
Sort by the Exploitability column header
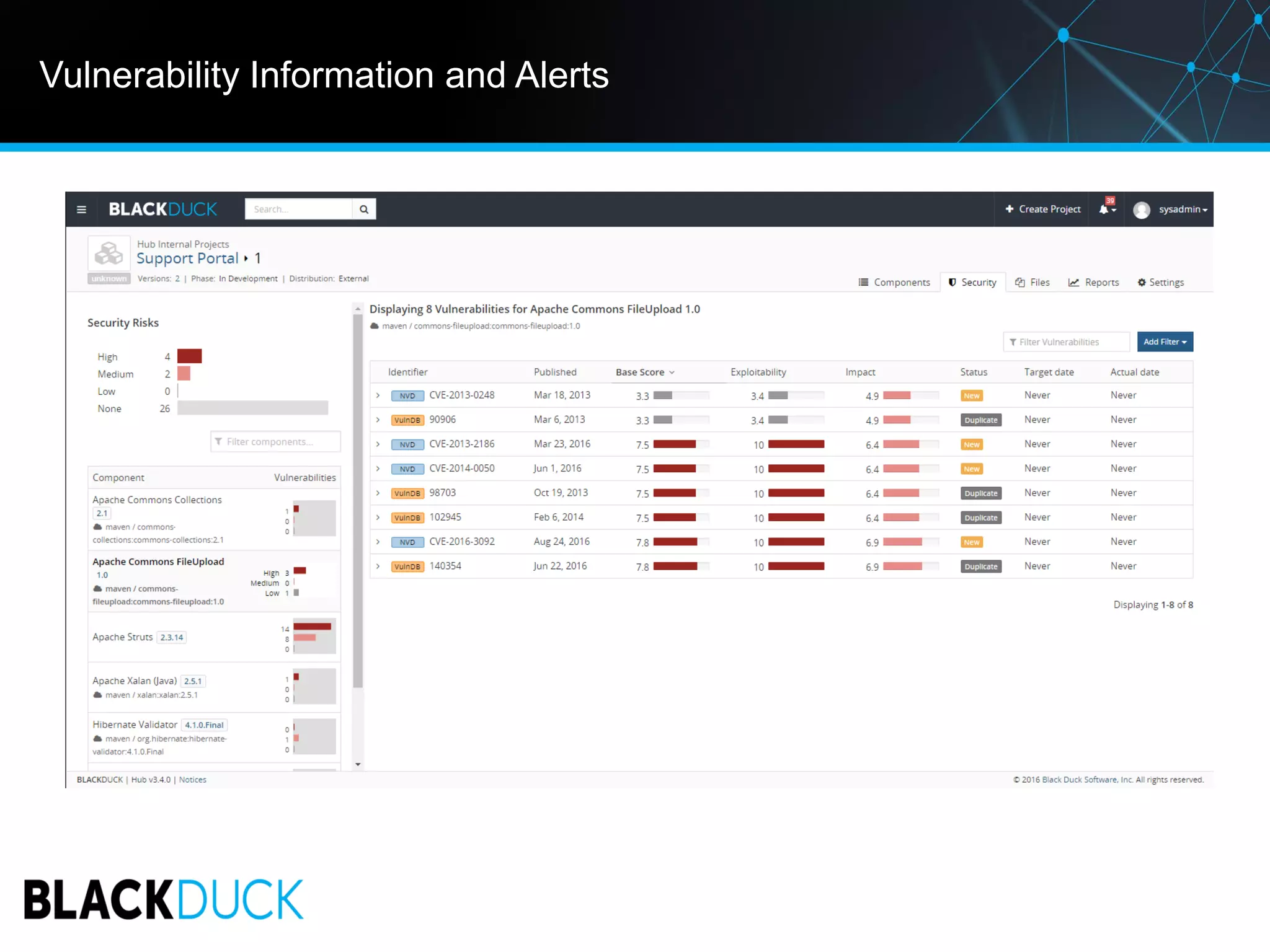coord(758,372)
